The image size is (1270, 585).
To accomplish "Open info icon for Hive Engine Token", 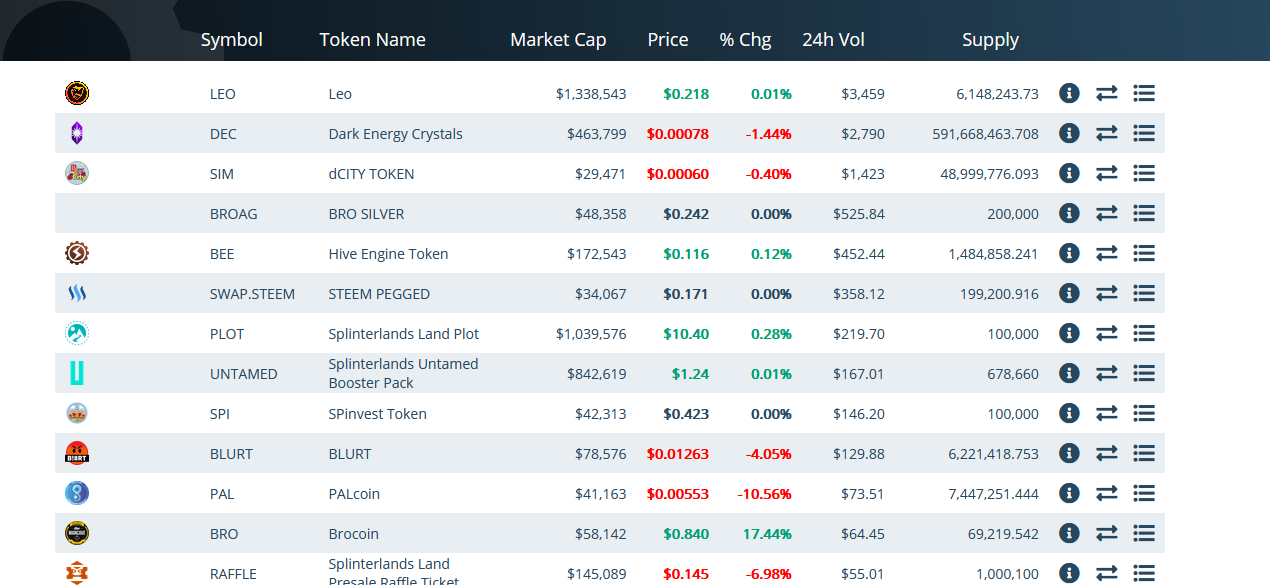I will point(1069,253).
